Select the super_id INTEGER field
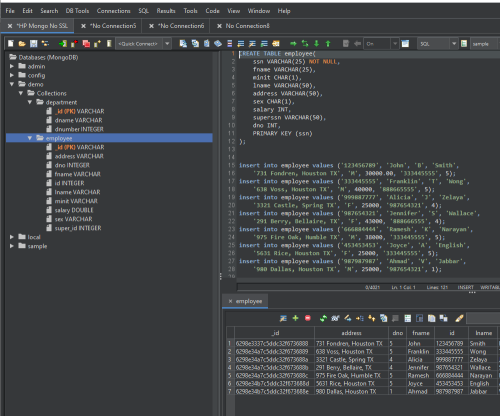 [x=78, y=228]
